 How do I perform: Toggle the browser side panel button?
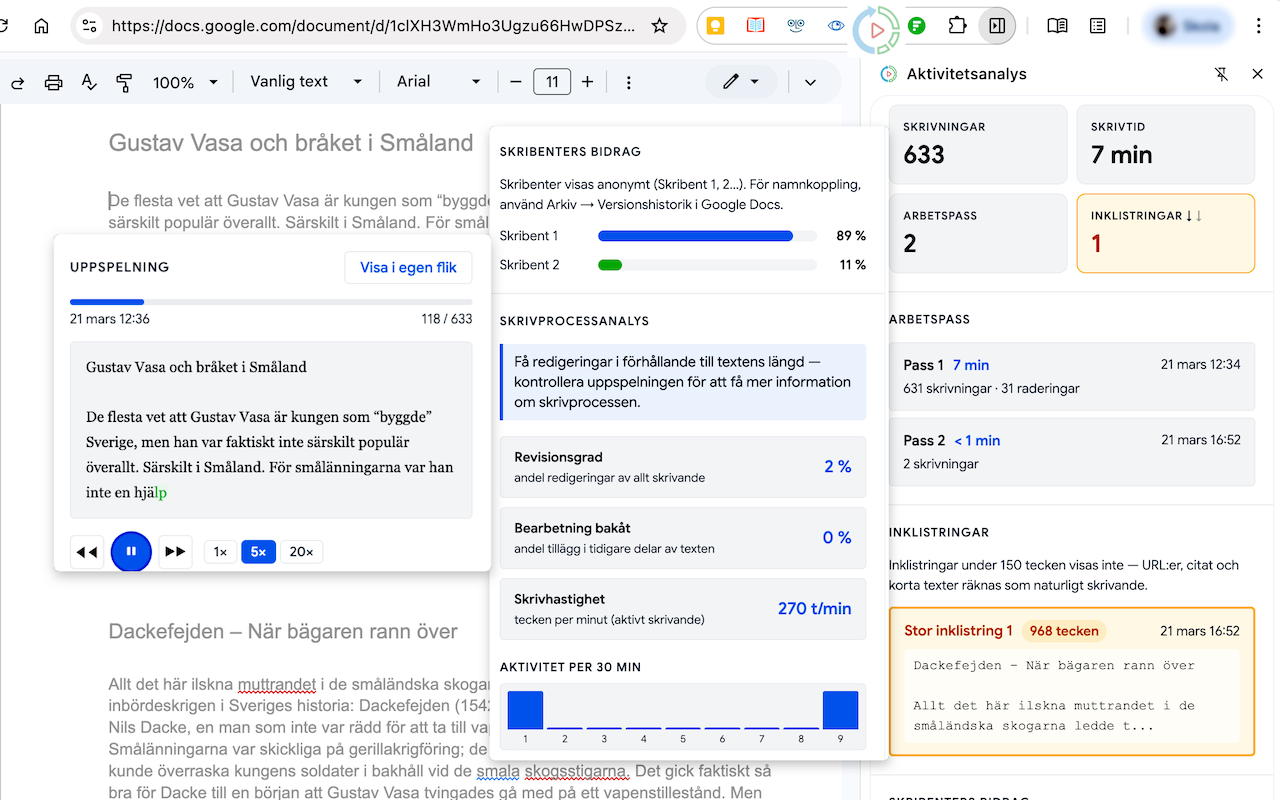[997, 27]
